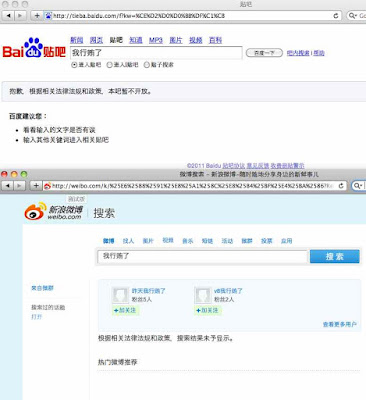Select the 帖子搜索 radio button
Image resolution: width=366 pixels, height=400 pixels.
146,65
